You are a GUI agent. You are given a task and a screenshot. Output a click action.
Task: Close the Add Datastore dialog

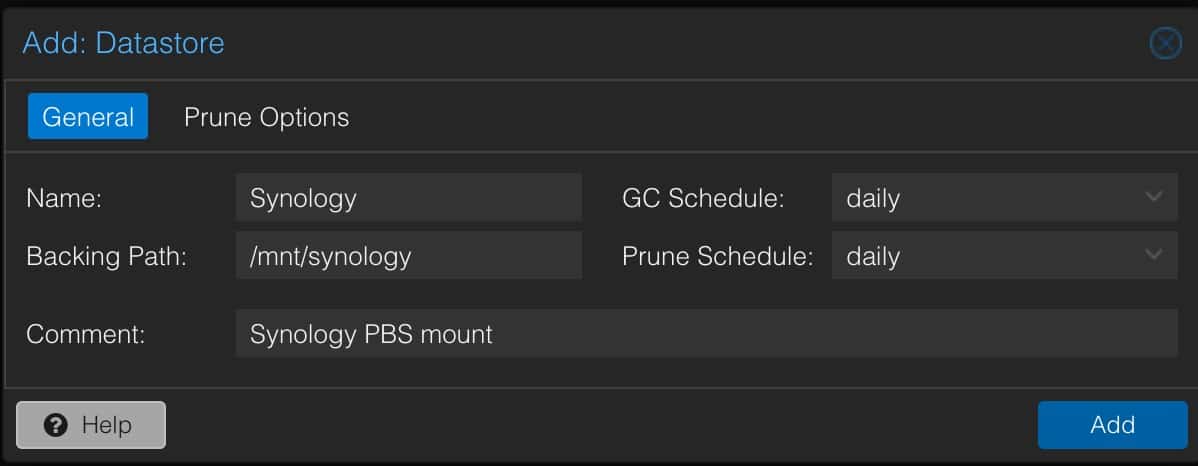(x=1165, y=44)
